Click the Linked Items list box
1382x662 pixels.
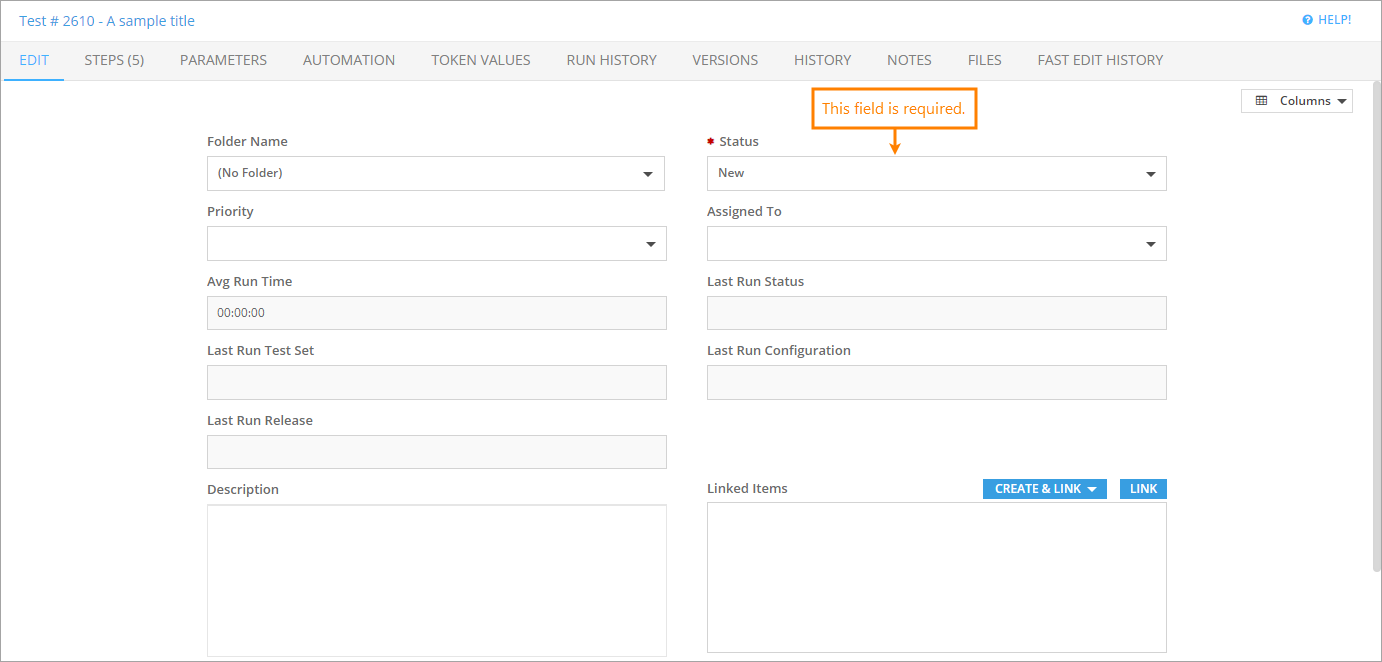pos(936,577)
